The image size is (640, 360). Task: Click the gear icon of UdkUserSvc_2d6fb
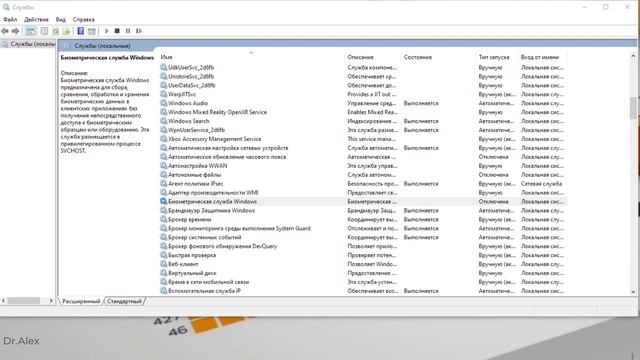click(x=164, y=67)
